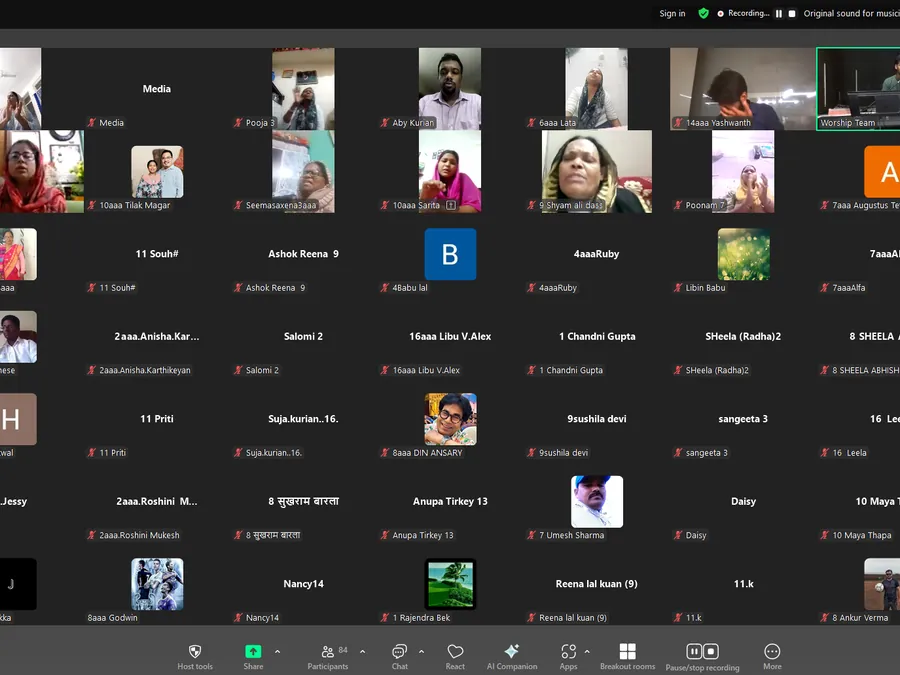The width and height of the screenshot is (900, 675).
Task: Click the Sign in link
Action: pos(672,13)
